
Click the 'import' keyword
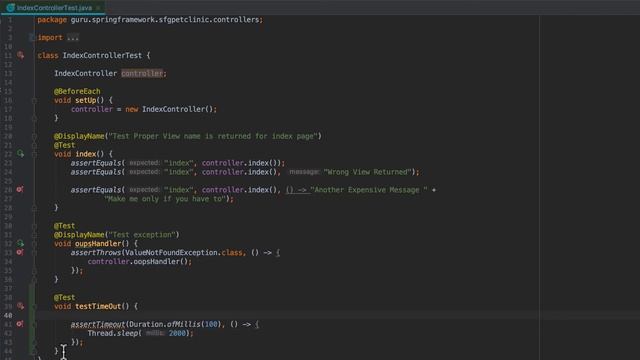click(x=50, y=38)
